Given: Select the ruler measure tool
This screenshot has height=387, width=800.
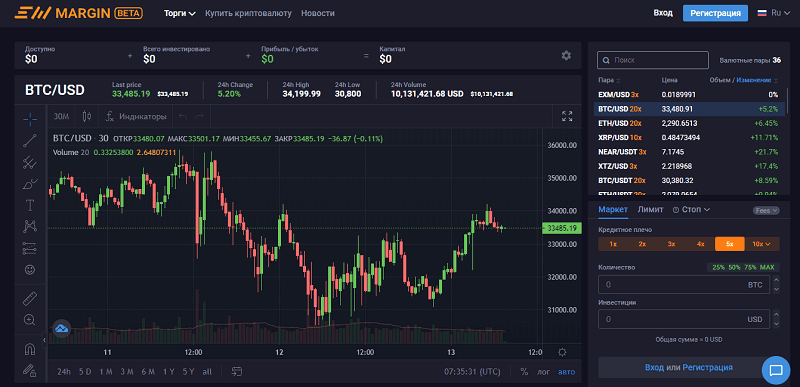Looking at the screenshot, I should (30, 298).
